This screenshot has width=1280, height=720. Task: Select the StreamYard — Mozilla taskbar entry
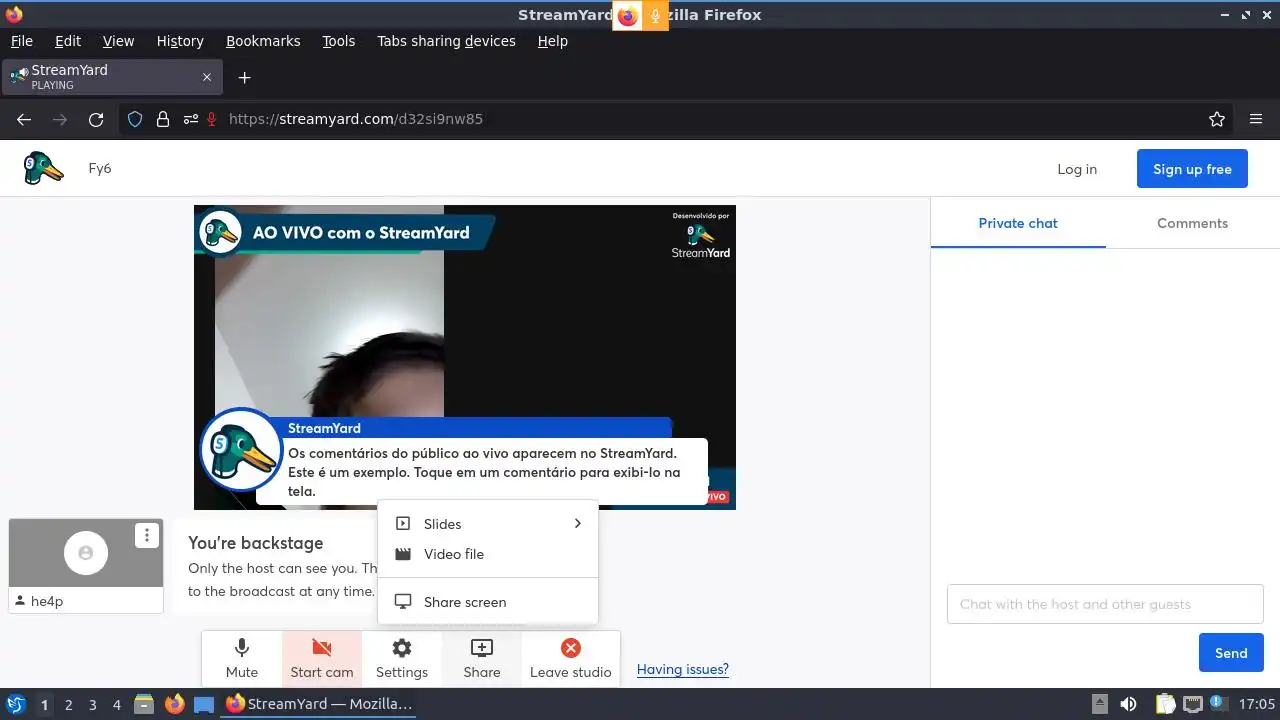tap(319, 704)
